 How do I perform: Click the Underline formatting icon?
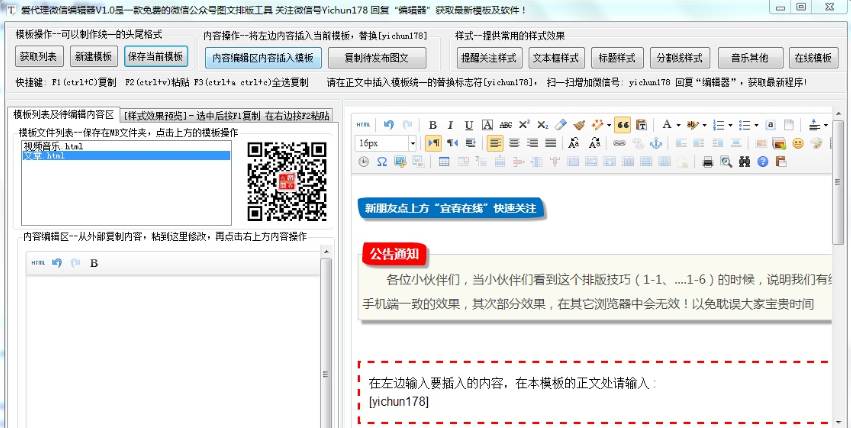[x=468, y=125]
